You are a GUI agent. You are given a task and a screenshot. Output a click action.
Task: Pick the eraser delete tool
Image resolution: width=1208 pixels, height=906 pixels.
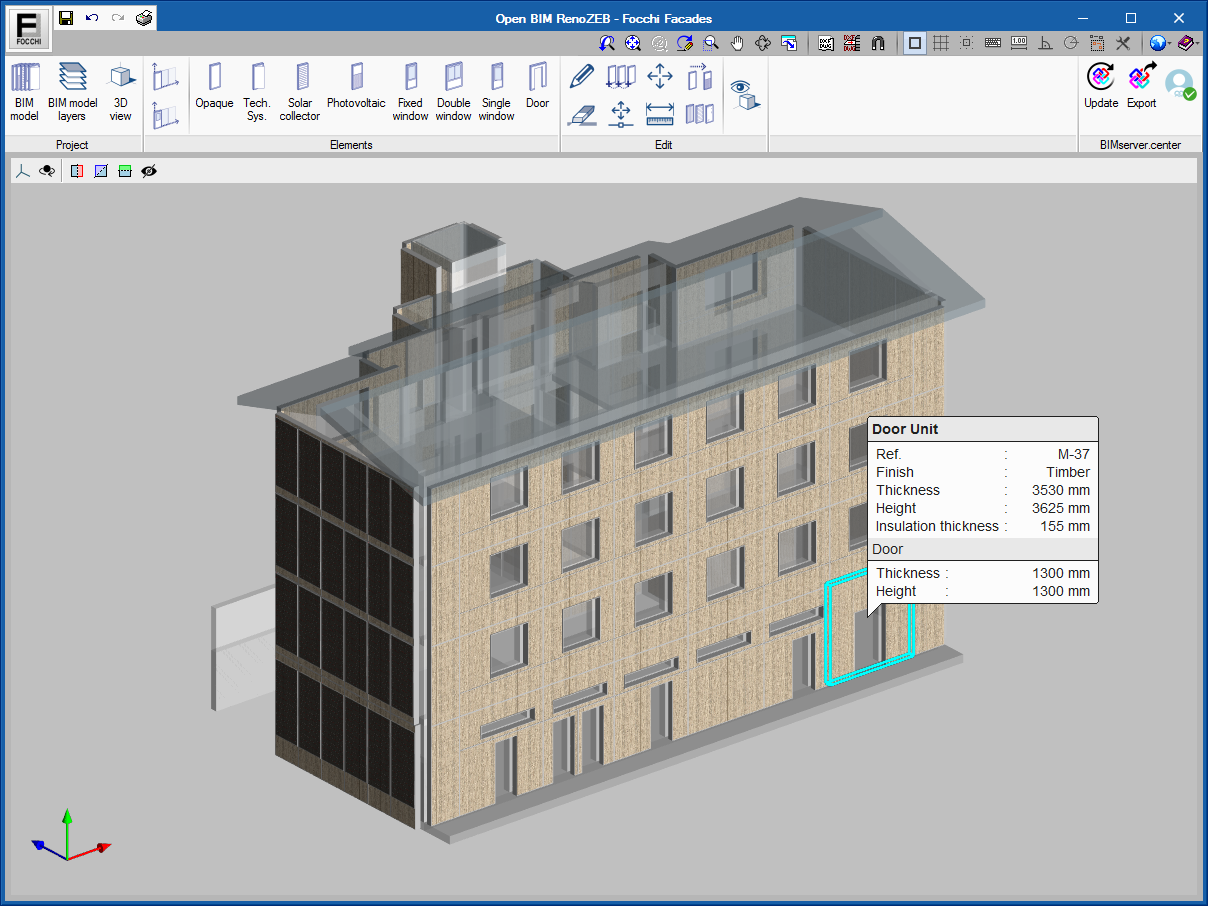click(582, 115)
